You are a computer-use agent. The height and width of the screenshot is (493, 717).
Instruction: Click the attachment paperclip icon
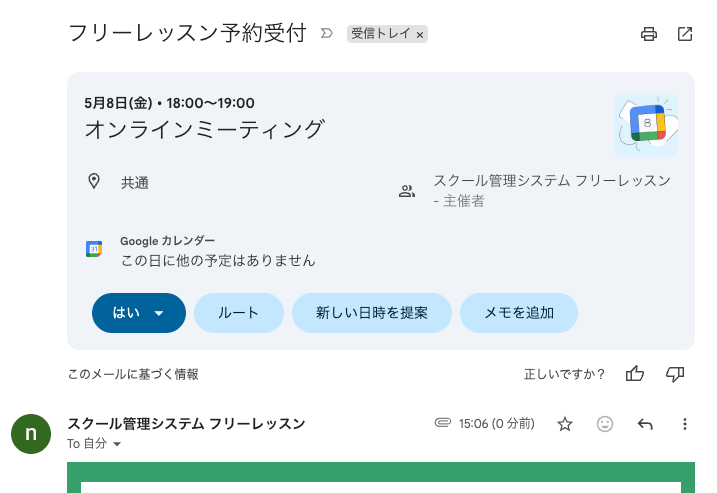coord(443,423)
